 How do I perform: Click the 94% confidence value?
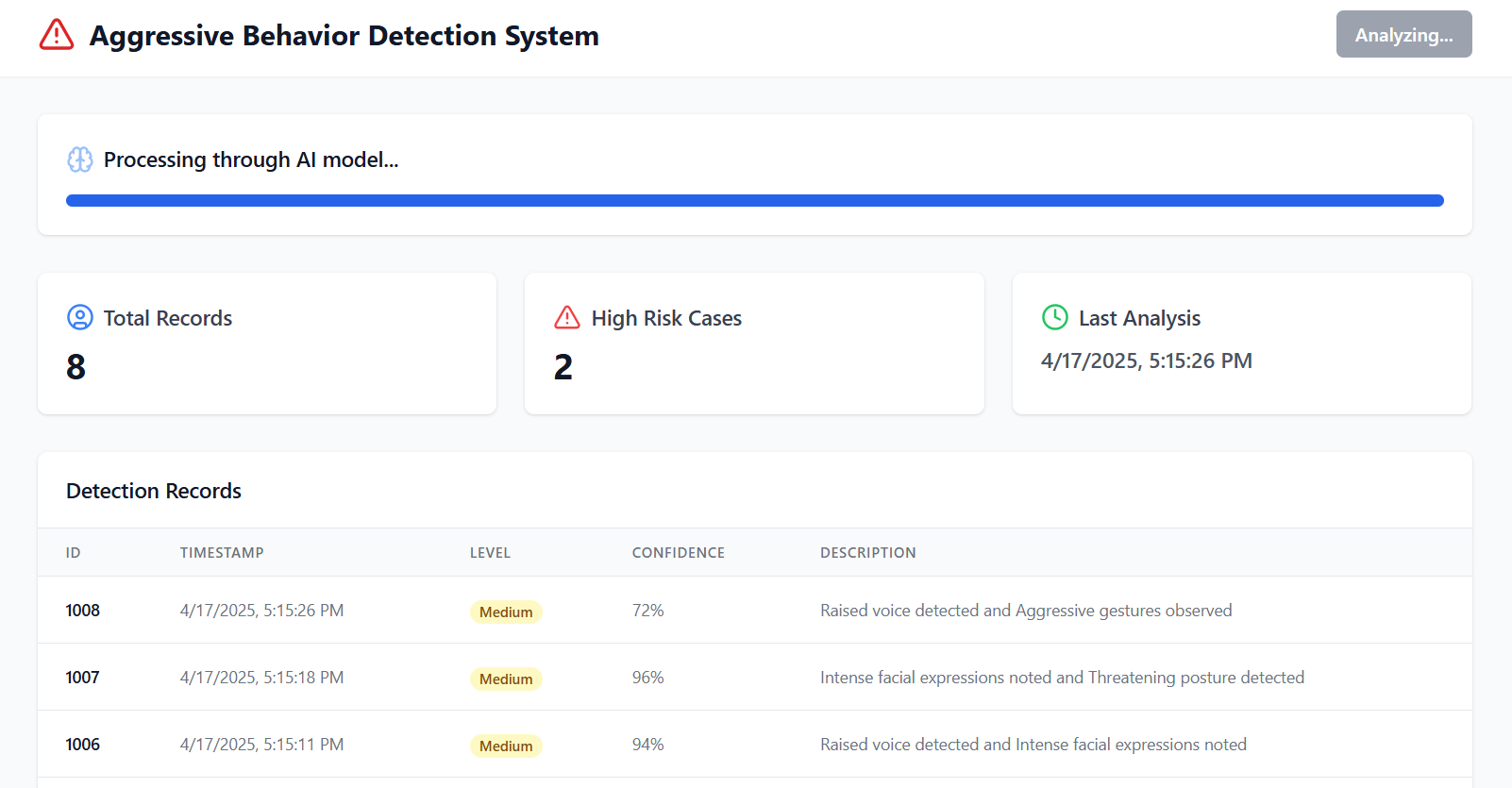[648, 745]
